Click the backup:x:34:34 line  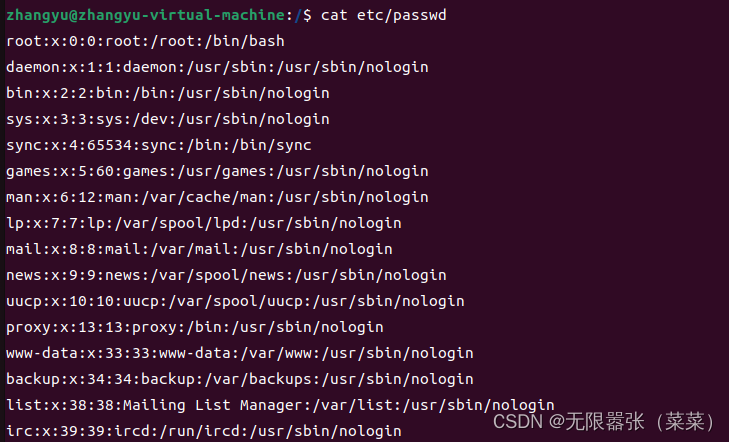pos(239,380)
